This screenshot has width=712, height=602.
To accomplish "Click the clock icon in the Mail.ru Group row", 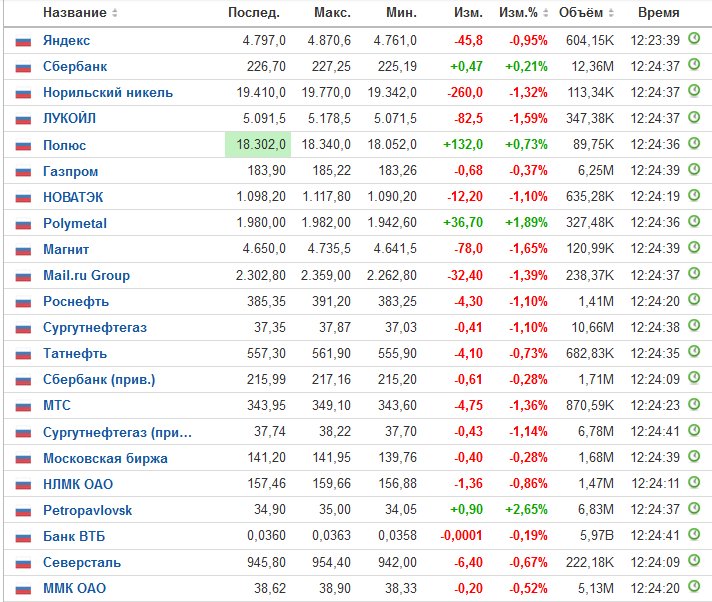I will coord(694,273).
